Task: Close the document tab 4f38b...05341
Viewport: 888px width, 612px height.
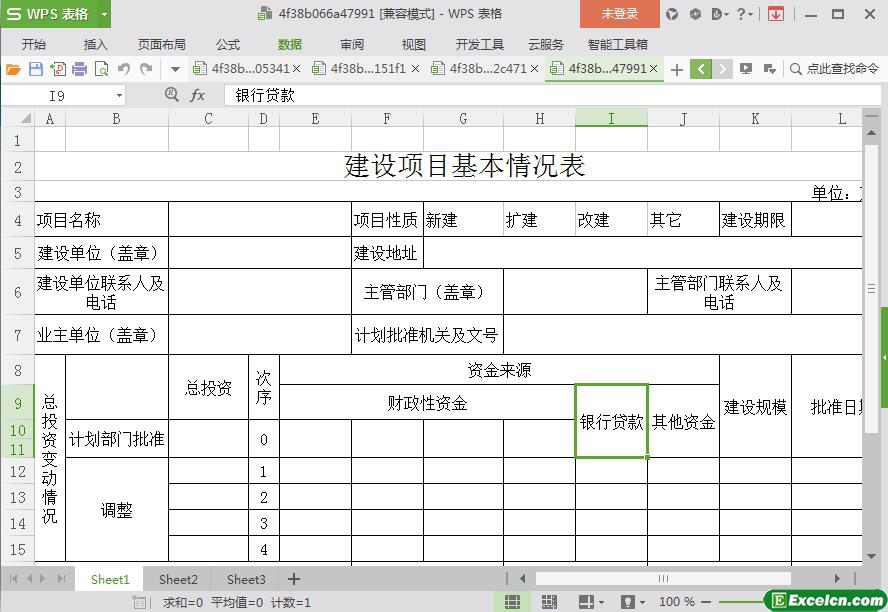Action: pyautogui.click(x=296, y=69)
